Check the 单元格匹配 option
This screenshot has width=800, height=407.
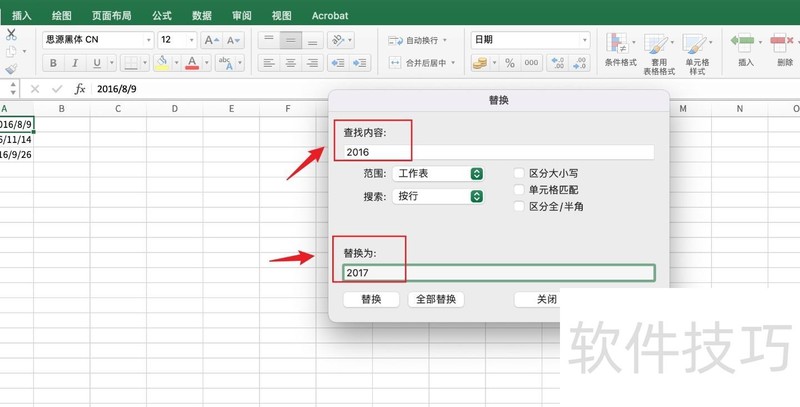519,189
